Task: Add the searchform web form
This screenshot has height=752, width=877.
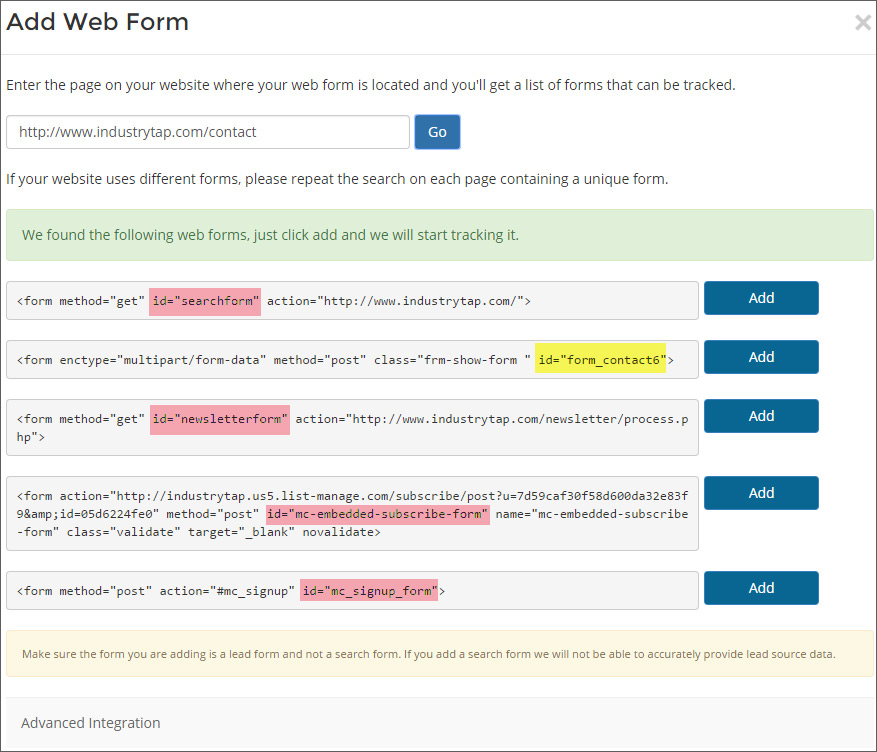Action: [761, 298]
